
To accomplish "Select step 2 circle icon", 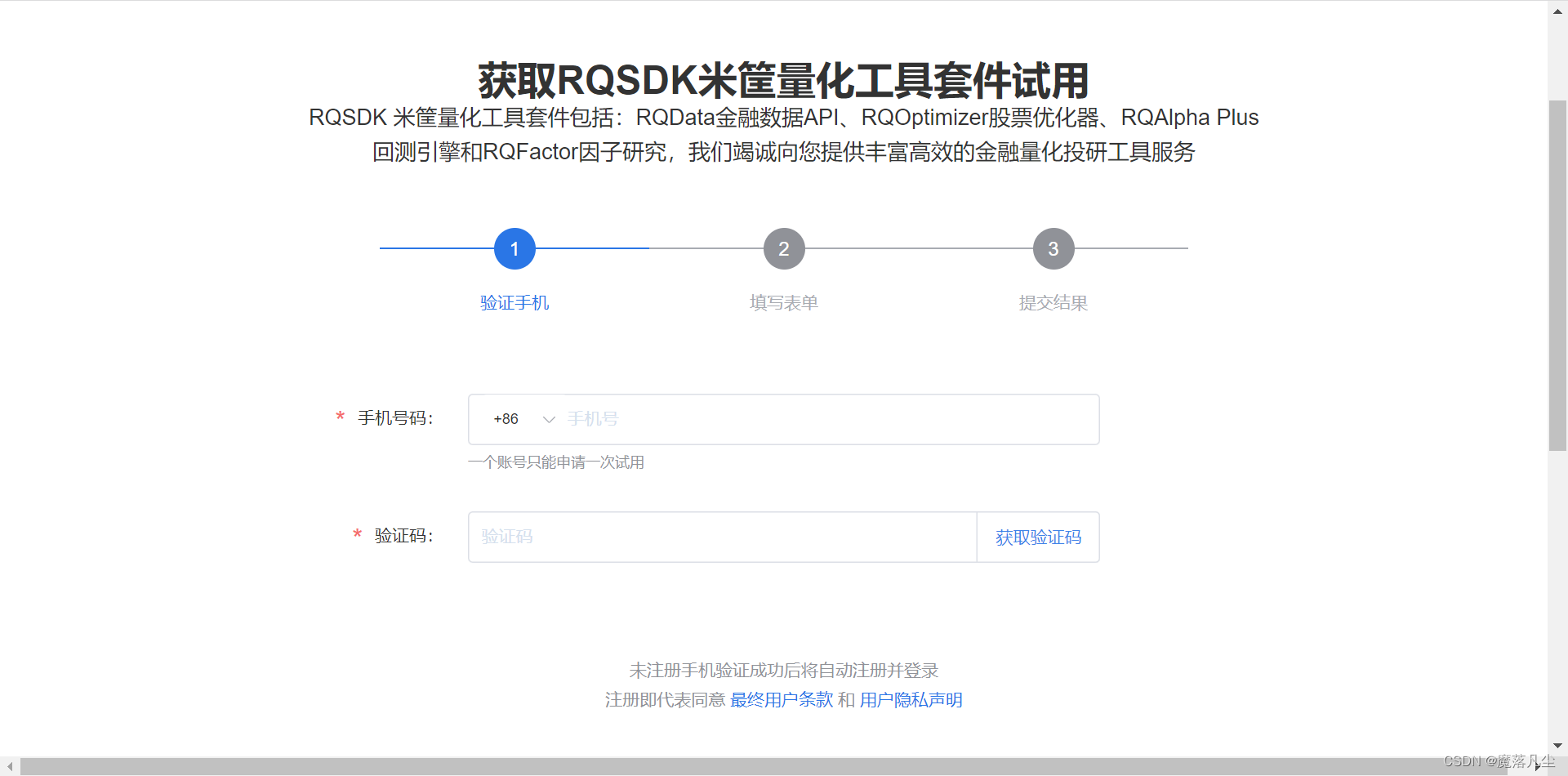I will point(784,248).
